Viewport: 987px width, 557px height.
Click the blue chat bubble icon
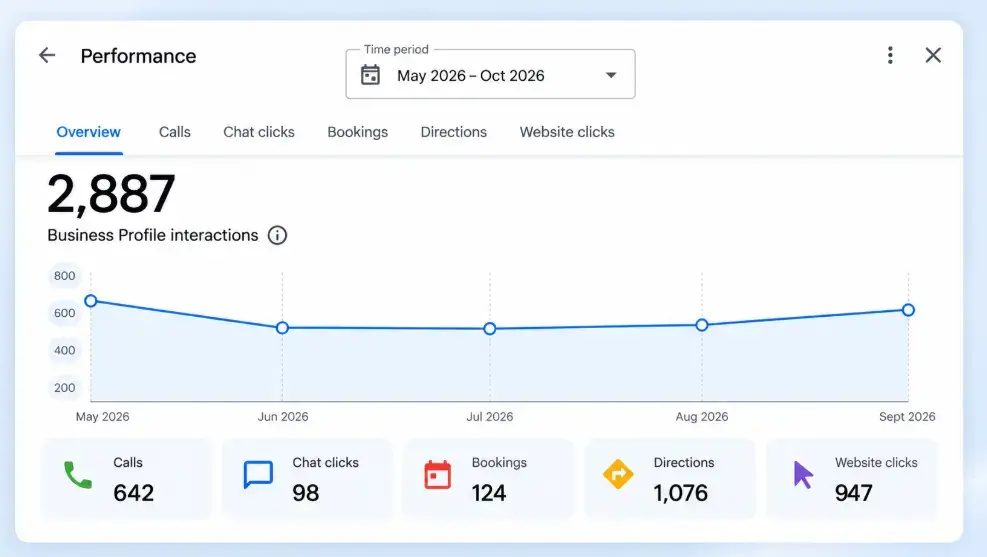[x=258, y=475]
